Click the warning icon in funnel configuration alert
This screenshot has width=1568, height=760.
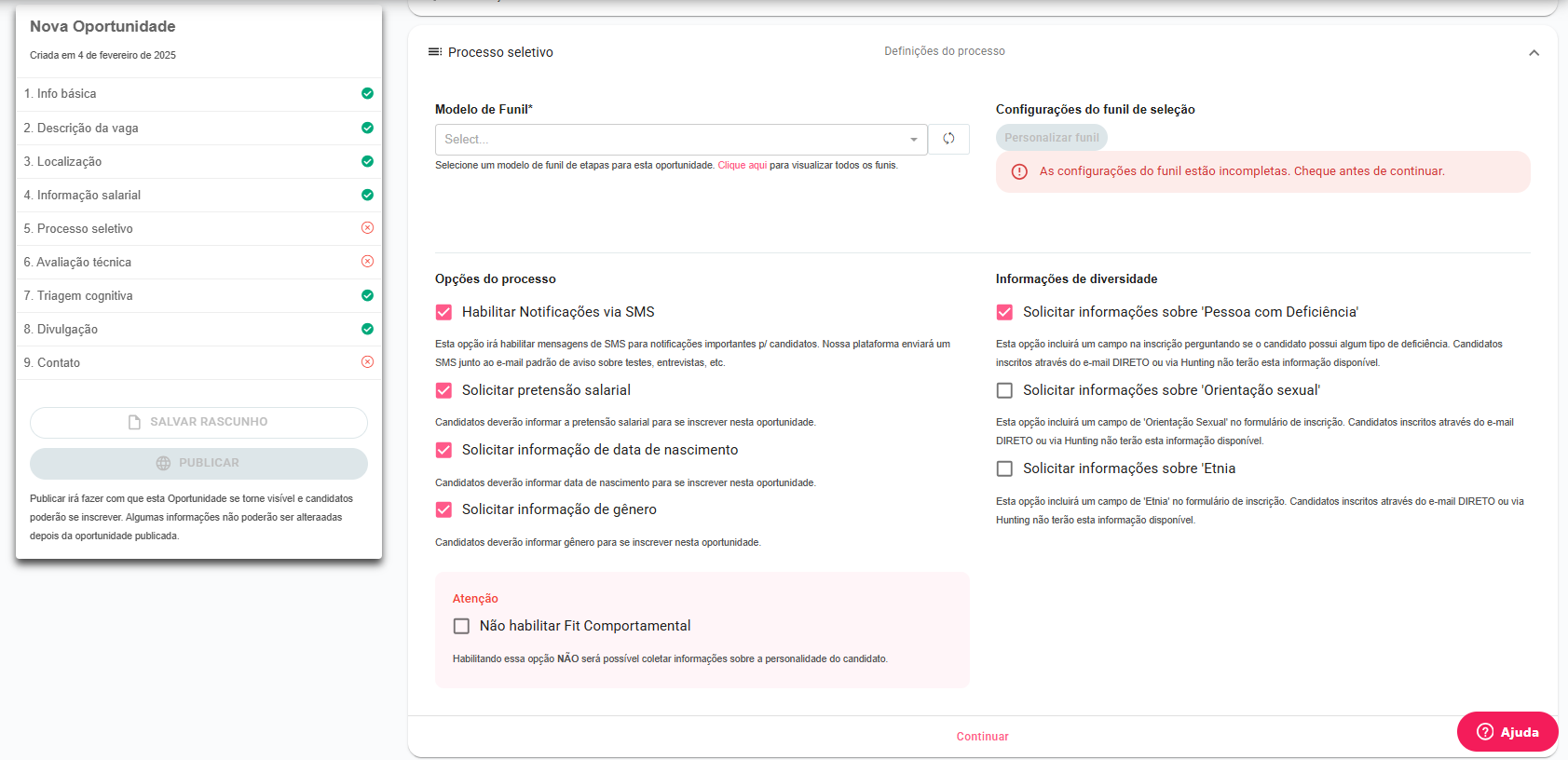tap(1019, 171)
